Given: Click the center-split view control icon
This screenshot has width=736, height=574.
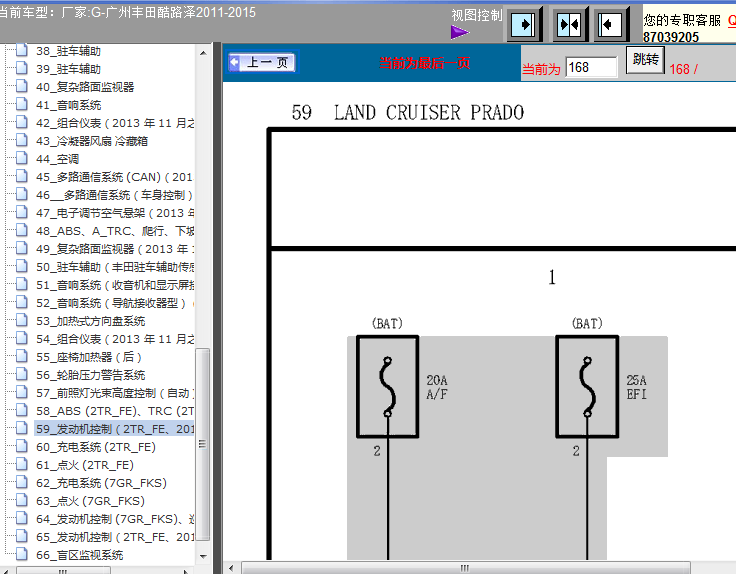Looking at the screenshot, I should click(569, 24).
